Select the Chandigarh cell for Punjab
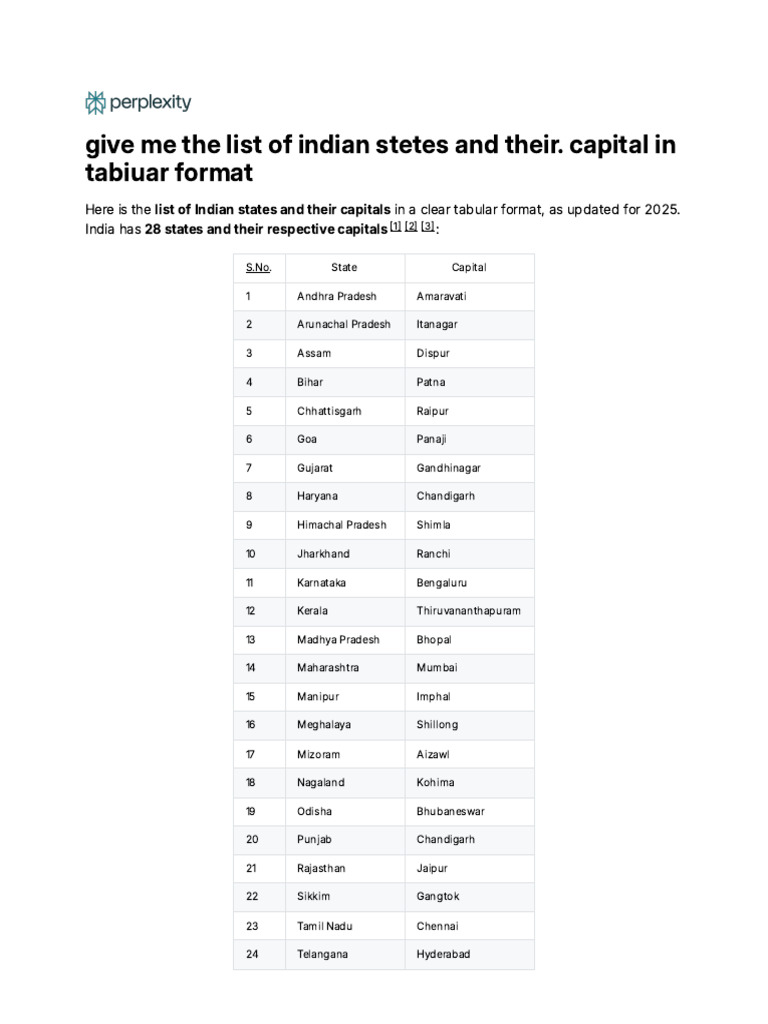This screenshot has width=768, height=1024. pyautogui.click(x=470, y=840)
